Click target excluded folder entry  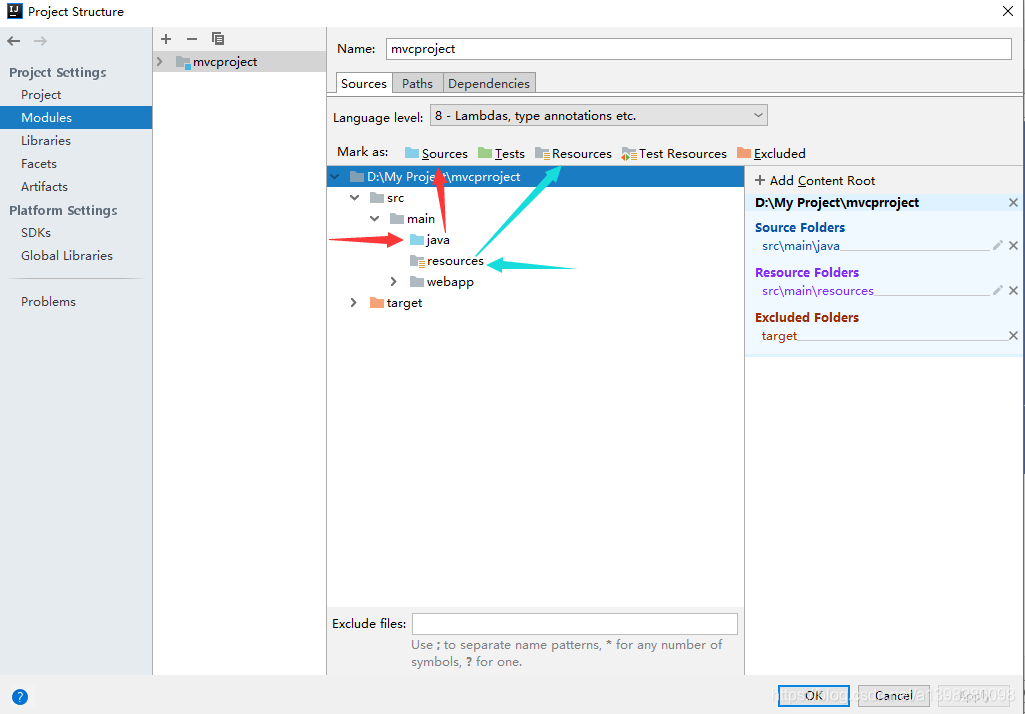779,336
